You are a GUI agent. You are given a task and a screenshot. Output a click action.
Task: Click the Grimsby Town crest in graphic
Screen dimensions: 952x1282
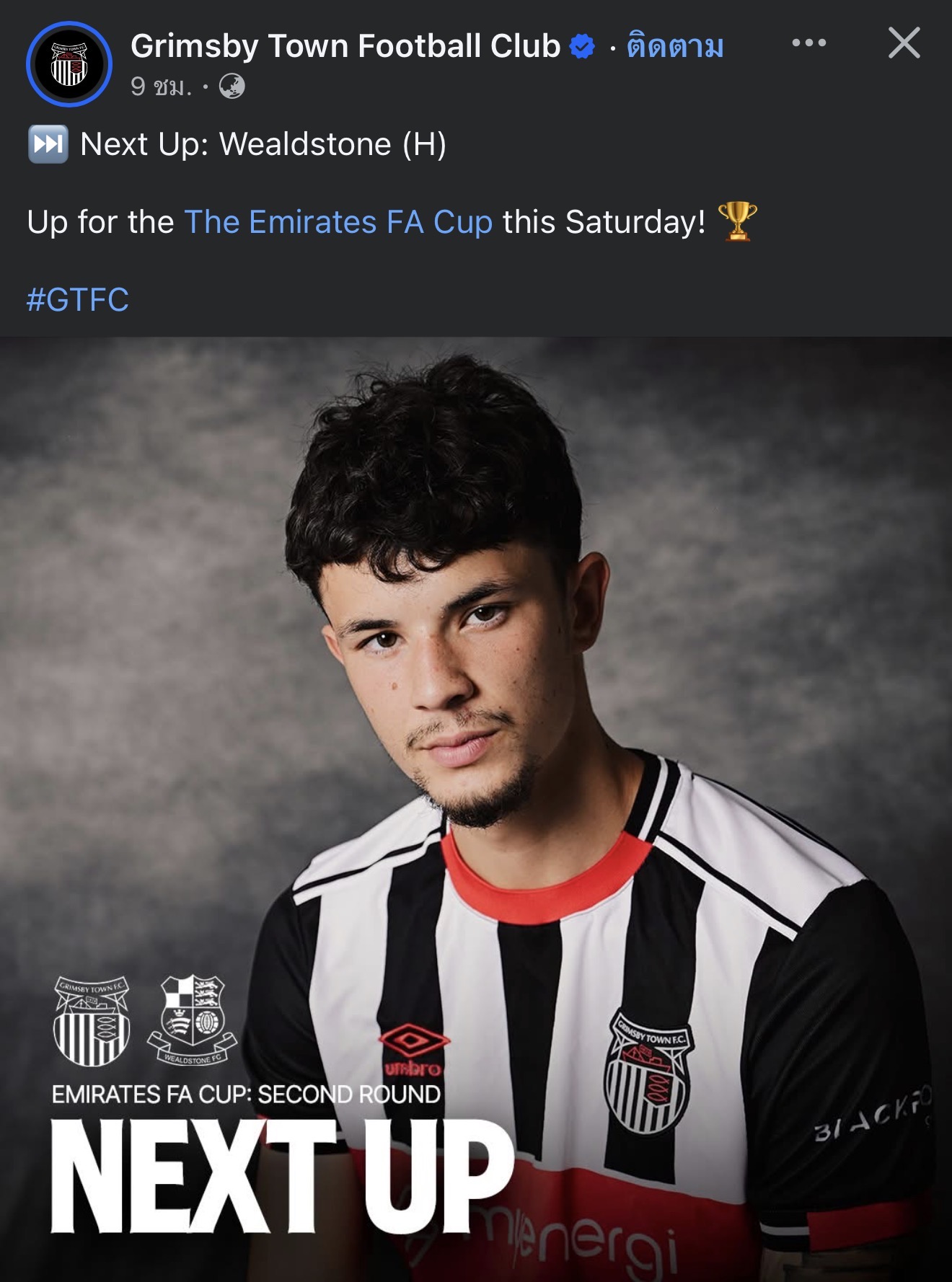tap(92, 1021)
